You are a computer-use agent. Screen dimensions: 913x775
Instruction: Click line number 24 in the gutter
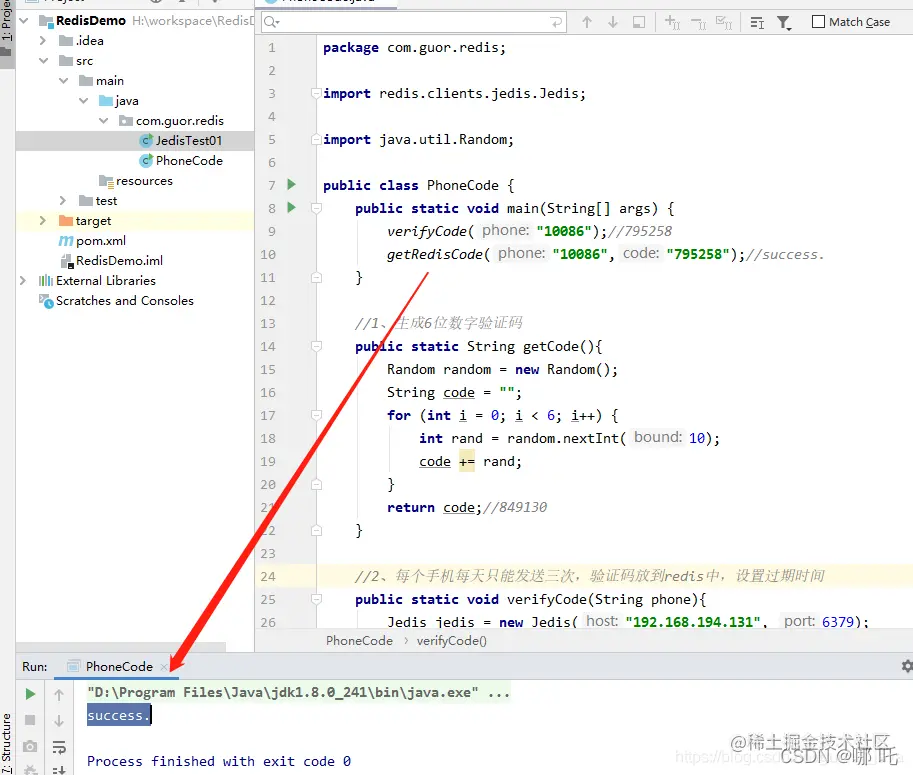pos(268,576)
